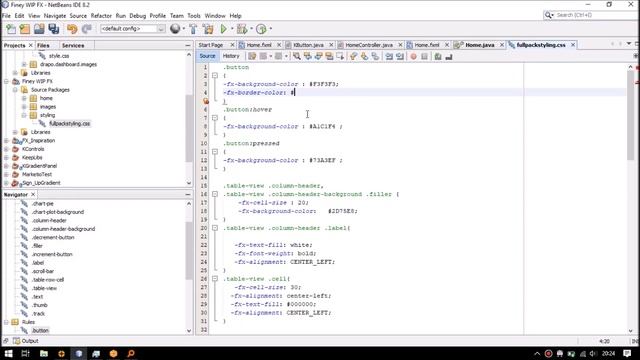Open the File menu

(7, 16)
